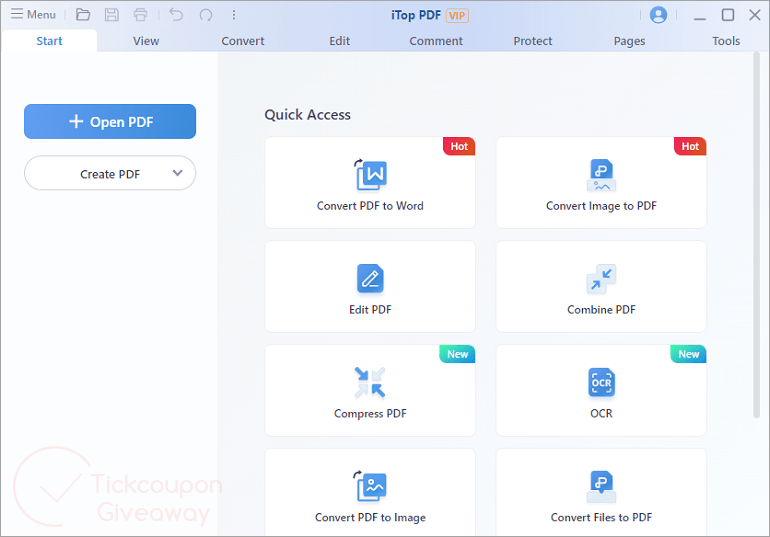The height and width of the screenshot is (537, 770).
Task: Click the print icon in toolbar
Action: point(140,15)
